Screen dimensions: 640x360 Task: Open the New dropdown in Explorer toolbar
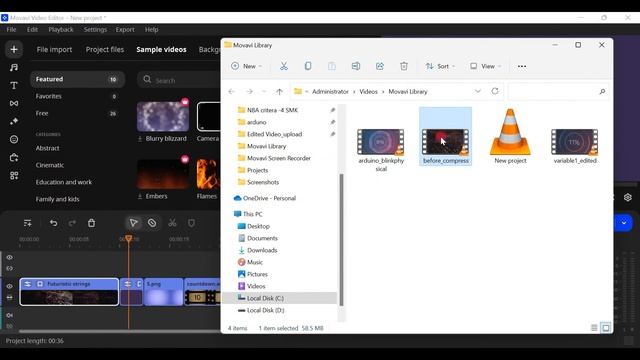tap(247, 66)
